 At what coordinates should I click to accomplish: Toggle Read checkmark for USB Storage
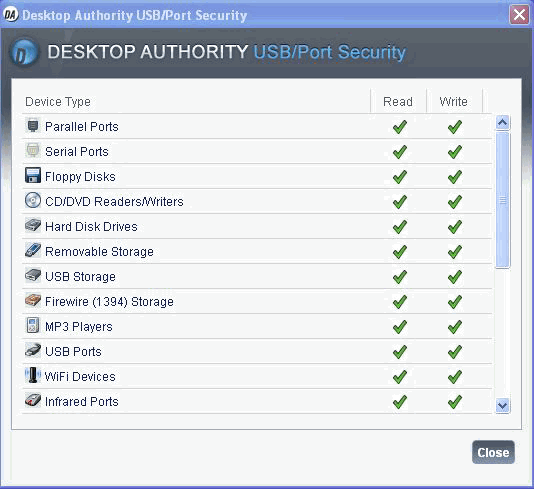tap(400, 277)
